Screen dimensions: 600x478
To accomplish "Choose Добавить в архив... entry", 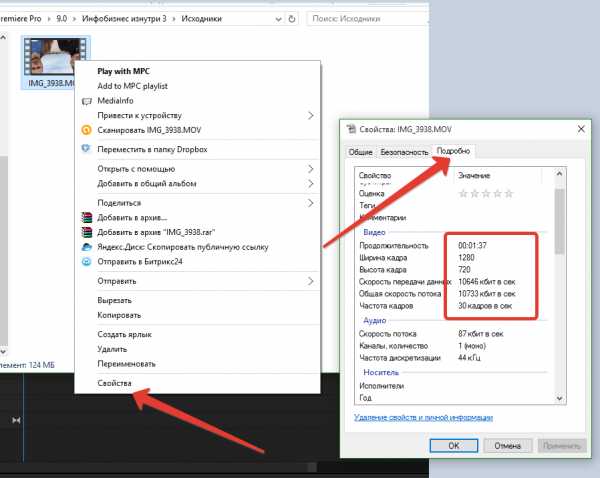I will pyautogui.click(x=132, y=217).
